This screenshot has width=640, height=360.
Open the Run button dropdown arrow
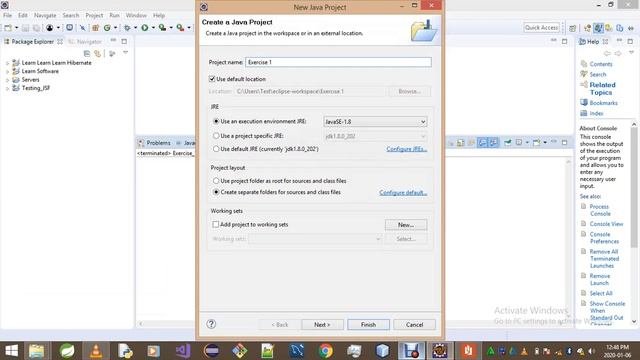pyautogui.click(x=153, y=28)
